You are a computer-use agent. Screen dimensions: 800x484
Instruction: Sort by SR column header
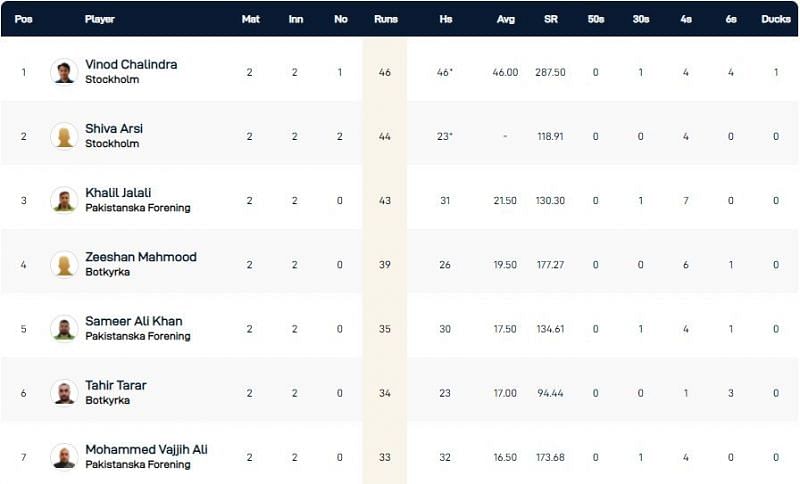(551, 19)
